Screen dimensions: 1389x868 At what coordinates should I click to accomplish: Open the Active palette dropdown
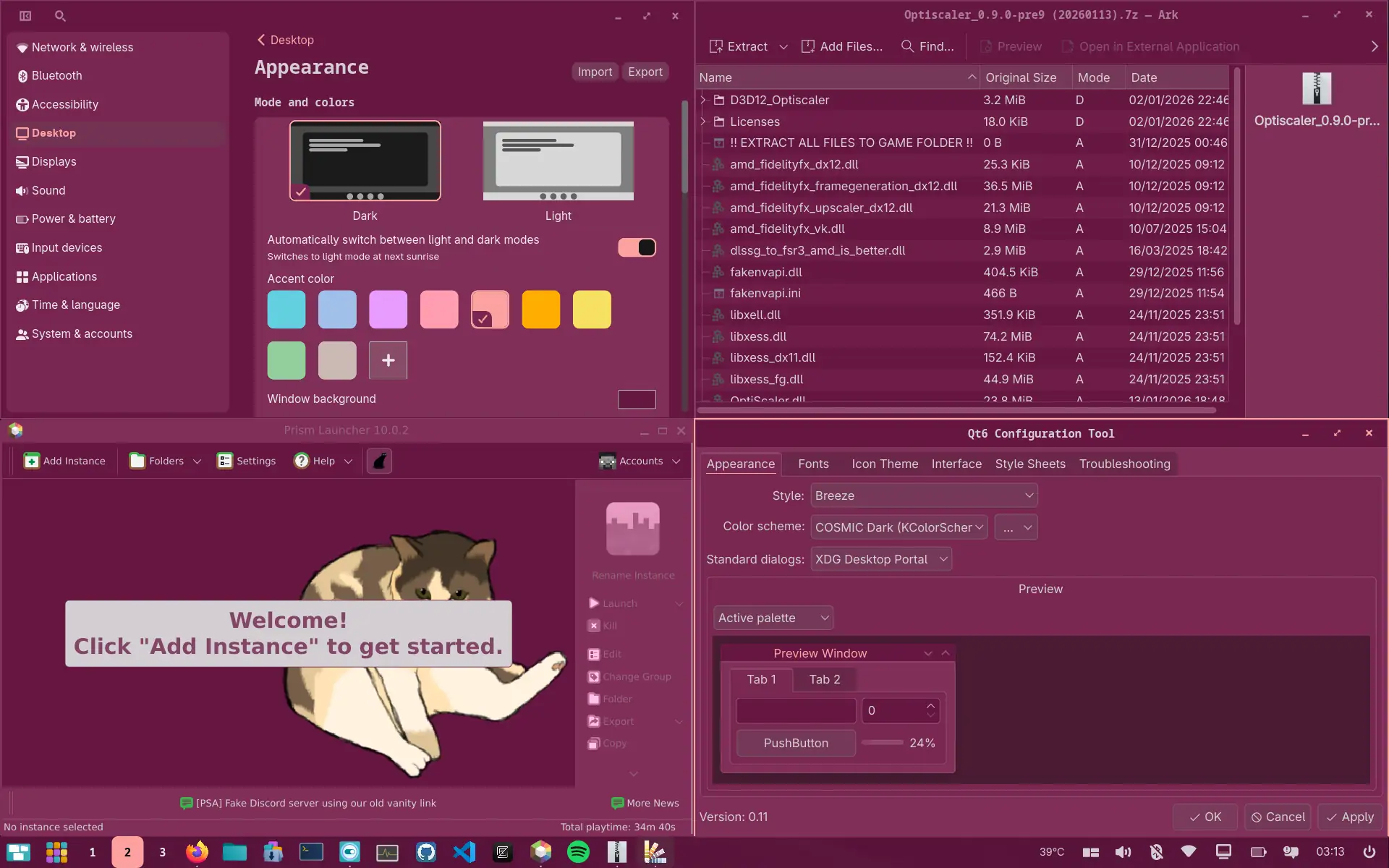(x=773, y=618)
